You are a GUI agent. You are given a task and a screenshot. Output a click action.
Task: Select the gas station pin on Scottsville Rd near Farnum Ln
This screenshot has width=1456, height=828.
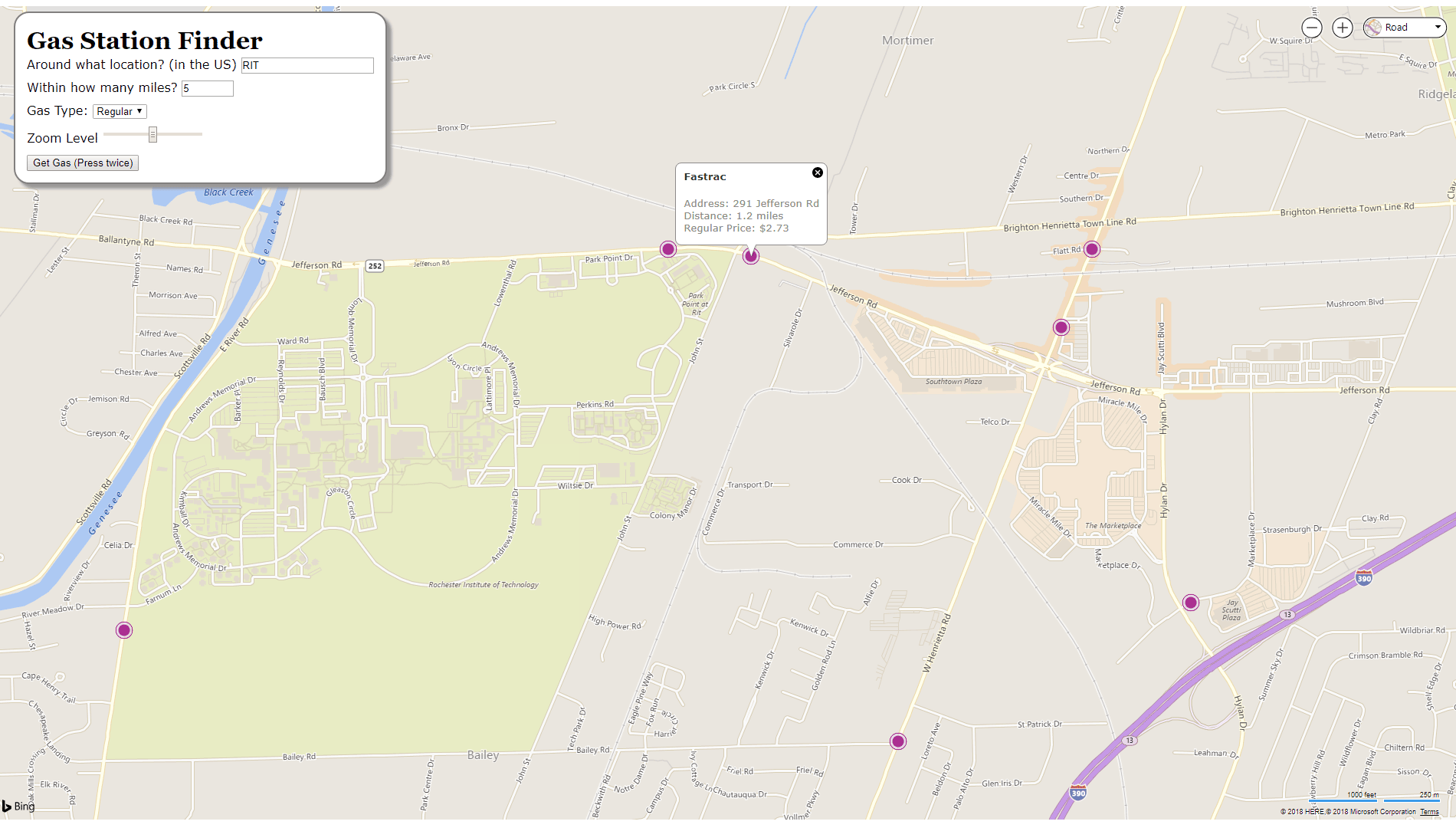coord(124,630)
